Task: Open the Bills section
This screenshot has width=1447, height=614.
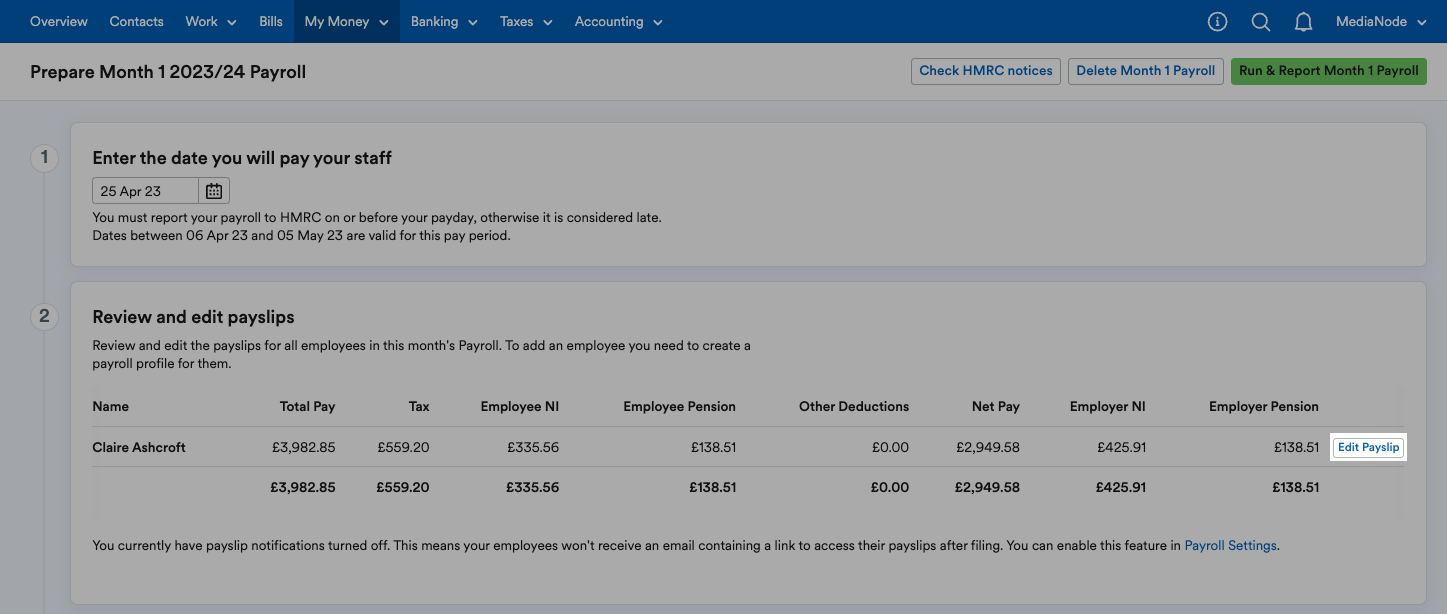Action: 271,21
